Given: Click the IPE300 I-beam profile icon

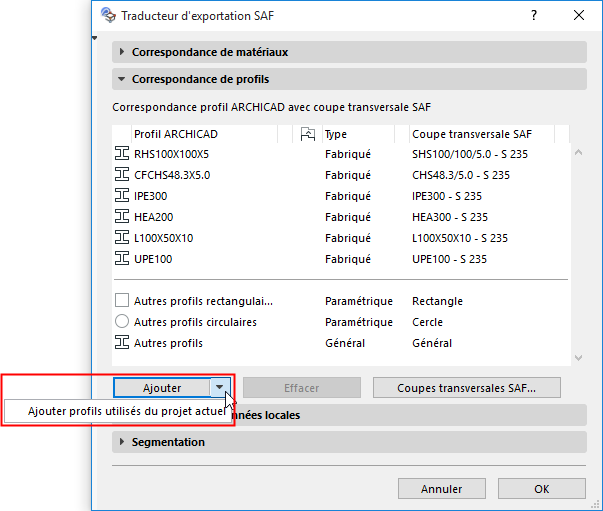Looking at the screenshot, I should click(x=122, y=196).
